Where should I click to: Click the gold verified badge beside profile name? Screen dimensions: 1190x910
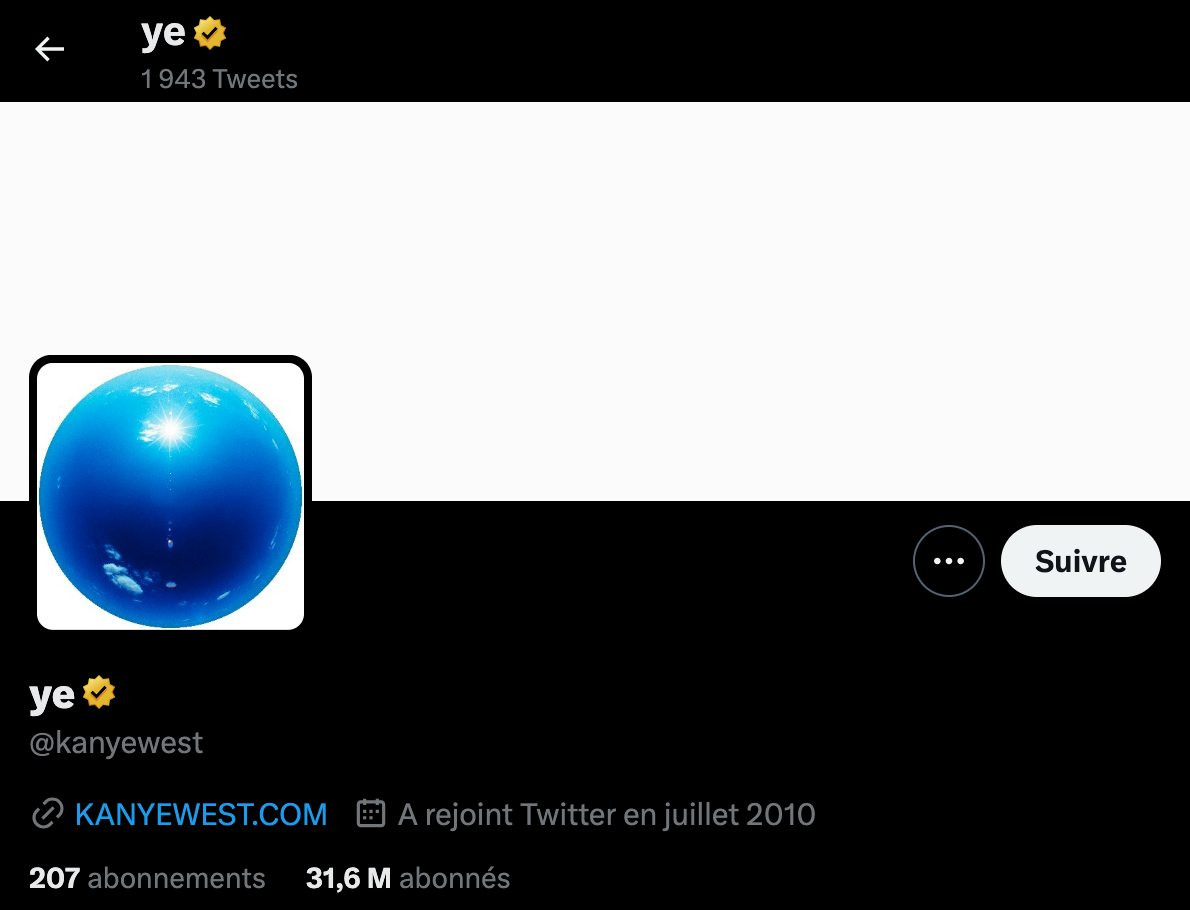(99, 692)
